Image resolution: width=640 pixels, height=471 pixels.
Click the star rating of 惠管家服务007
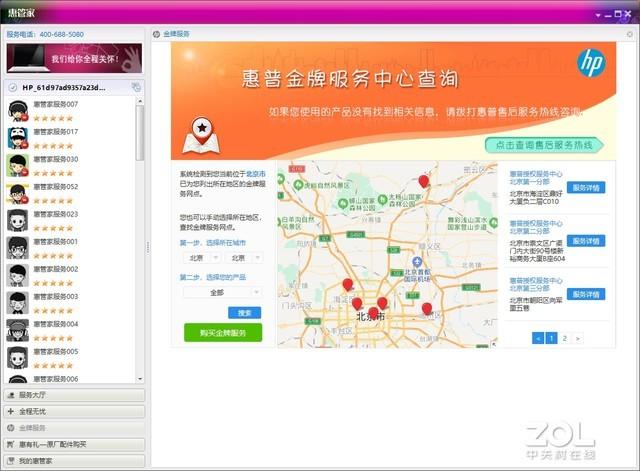coord(53,118)
